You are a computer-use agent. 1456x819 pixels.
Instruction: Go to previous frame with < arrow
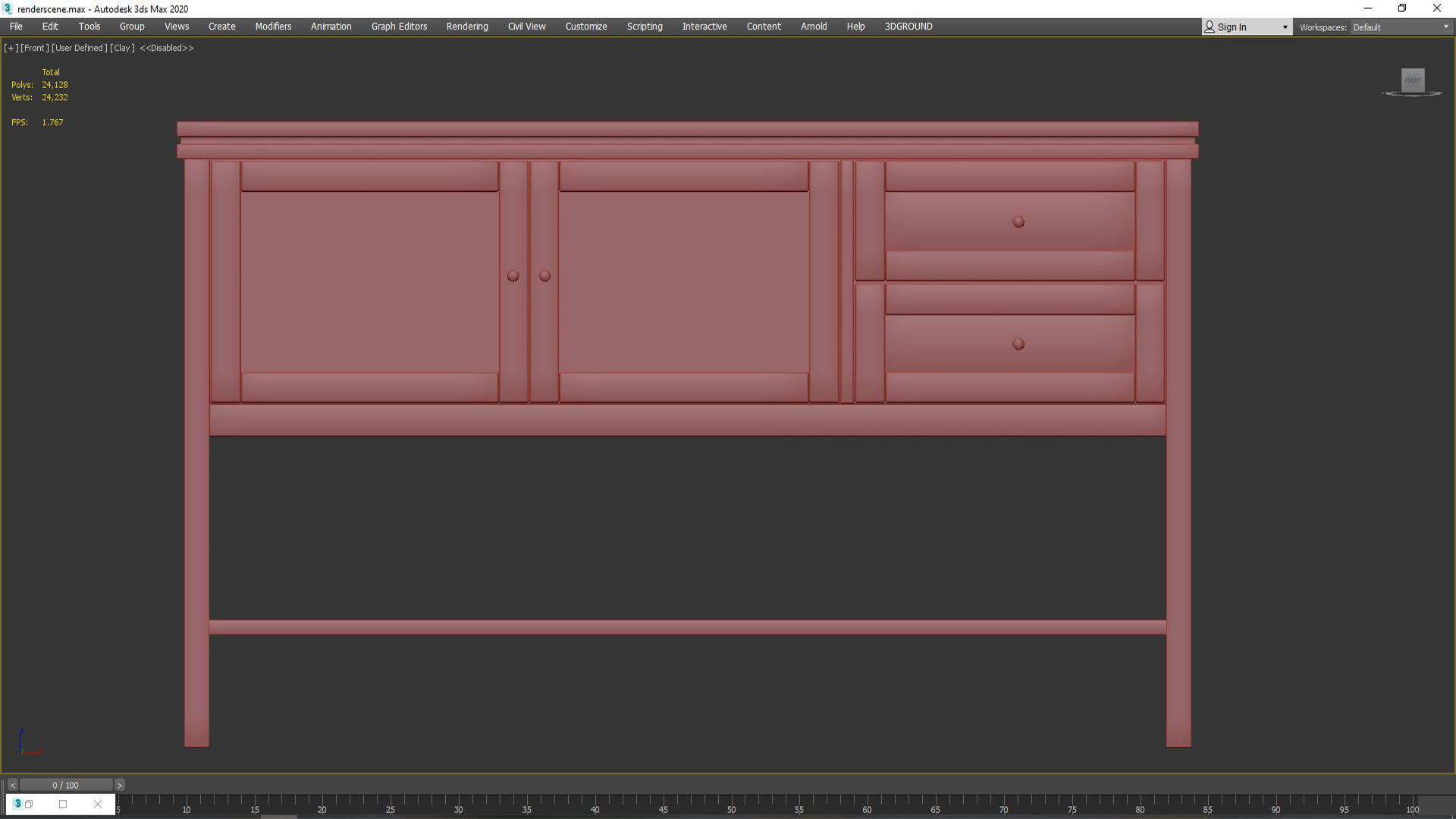[x=12, y=785]
